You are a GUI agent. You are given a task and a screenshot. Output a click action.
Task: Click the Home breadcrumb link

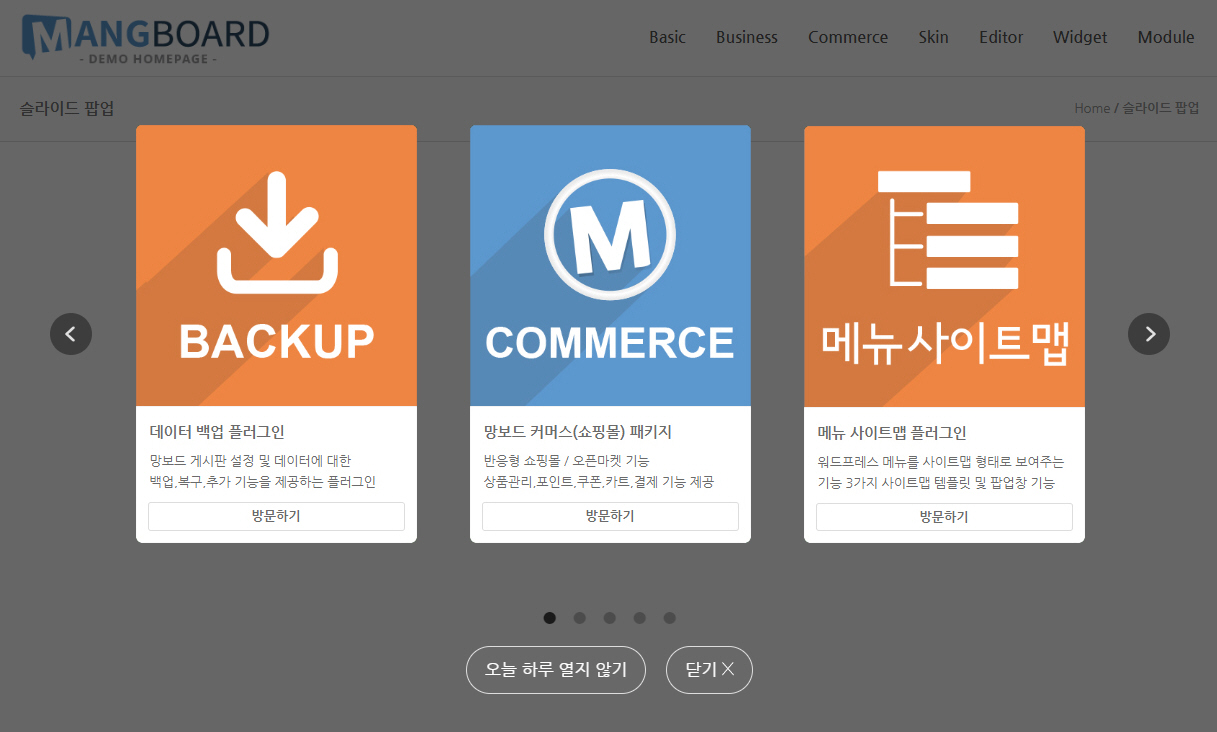[1092, 108]
